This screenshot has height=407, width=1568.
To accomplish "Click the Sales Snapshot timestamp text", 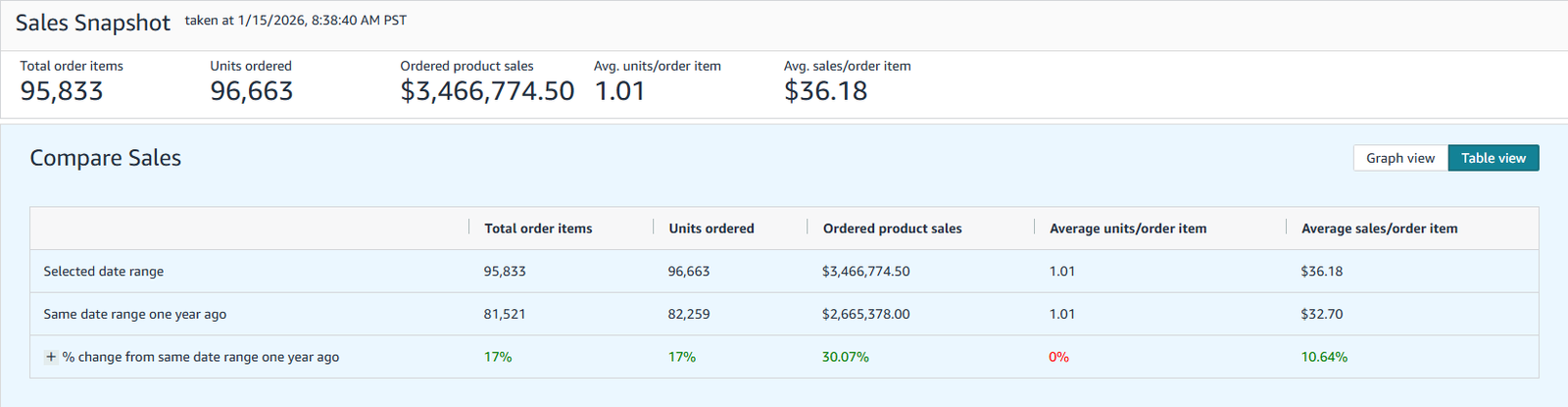I will [x=296, y=21].
